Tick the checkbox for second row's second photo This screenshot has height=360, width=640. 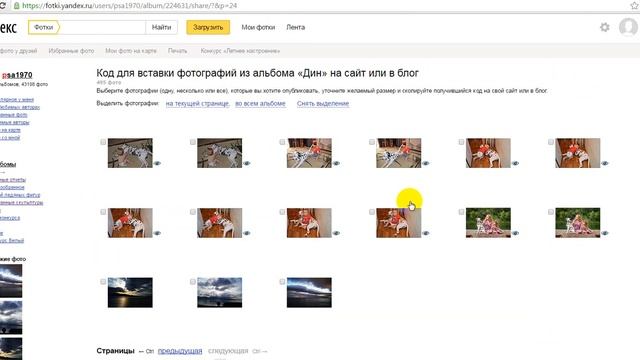click(193, 212)
